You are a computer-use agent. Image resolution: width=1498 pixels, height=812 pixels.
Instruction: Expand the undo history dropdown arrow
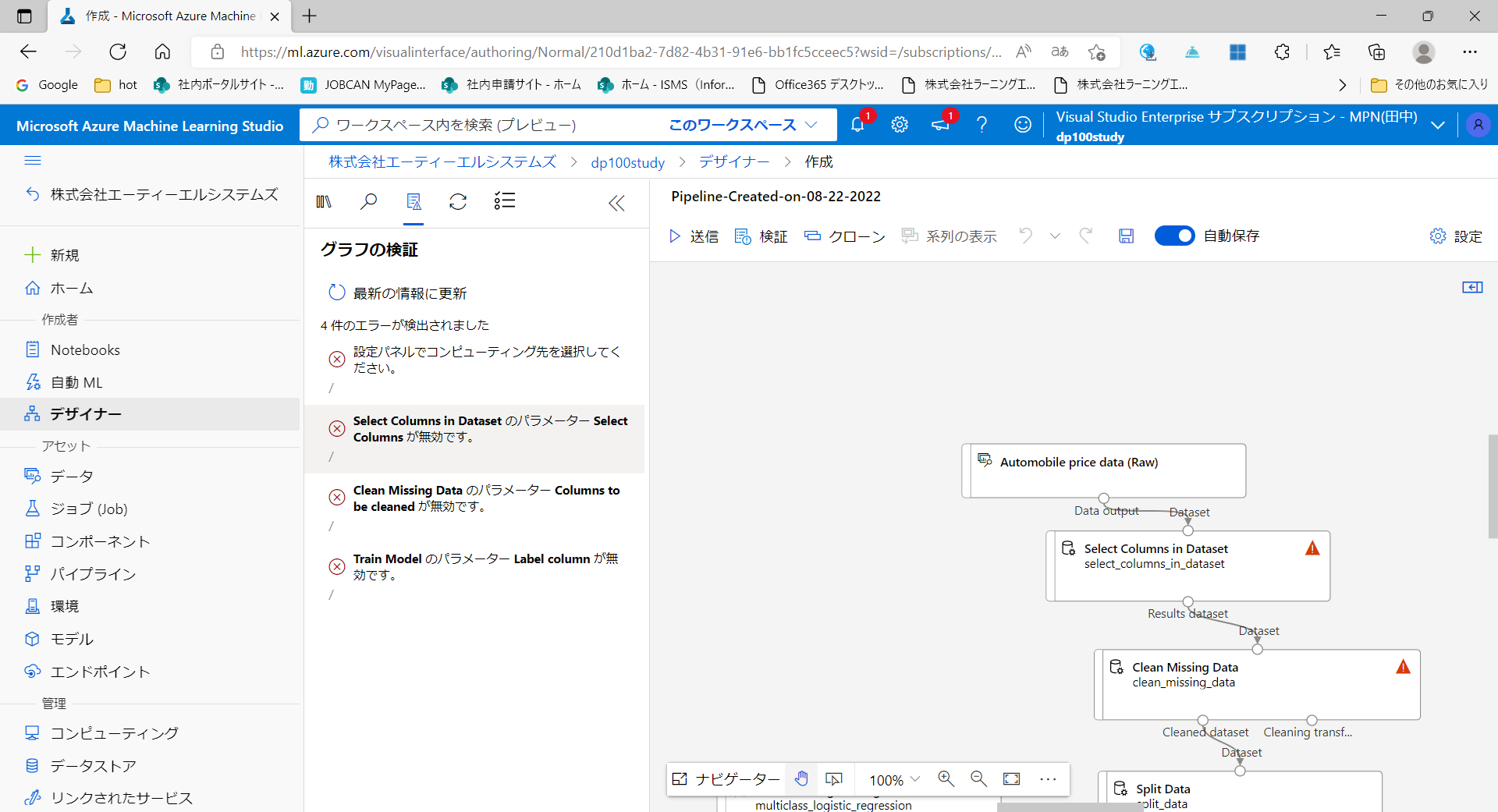pyautogui.click(x=1055, y=236)
